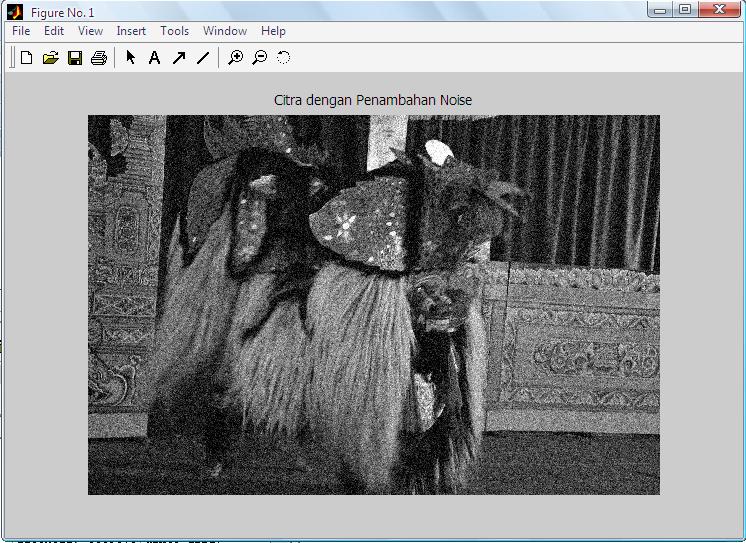Enable the Edit Plot arrow pointer tool

click(x=130, y=58)
